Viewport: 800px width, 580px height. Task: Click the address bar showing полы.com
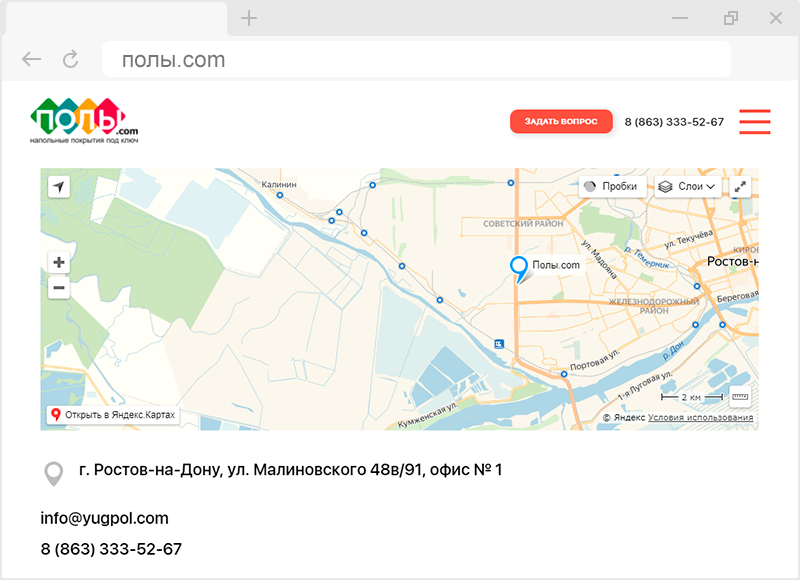416,60
